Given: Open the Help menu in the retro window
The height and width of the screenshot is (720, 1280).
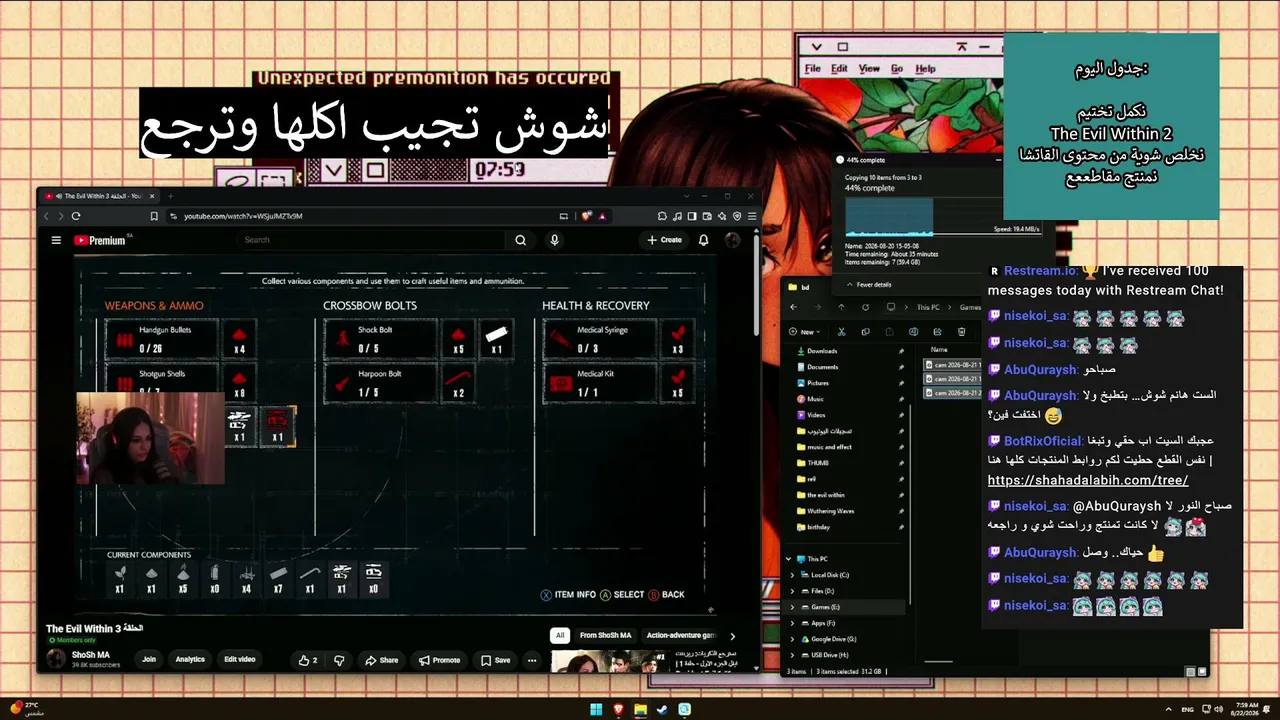Looking at the screenshot, I should [926, 69].
